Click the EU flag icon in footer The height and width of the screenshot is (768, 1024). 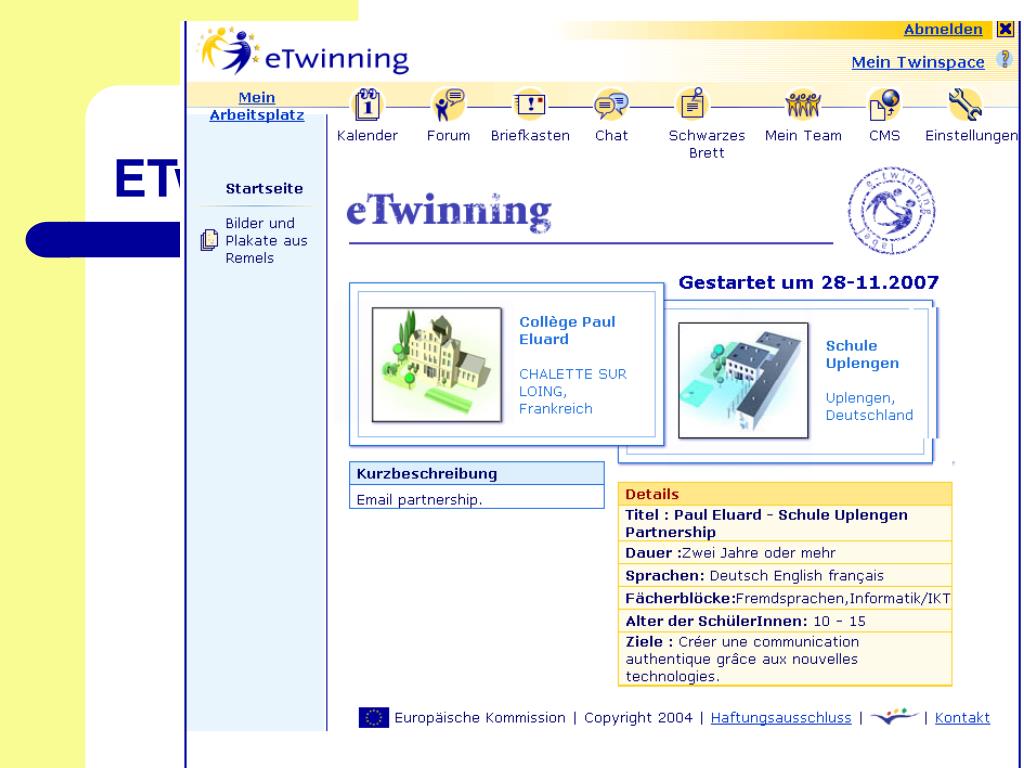coord(374,717)
